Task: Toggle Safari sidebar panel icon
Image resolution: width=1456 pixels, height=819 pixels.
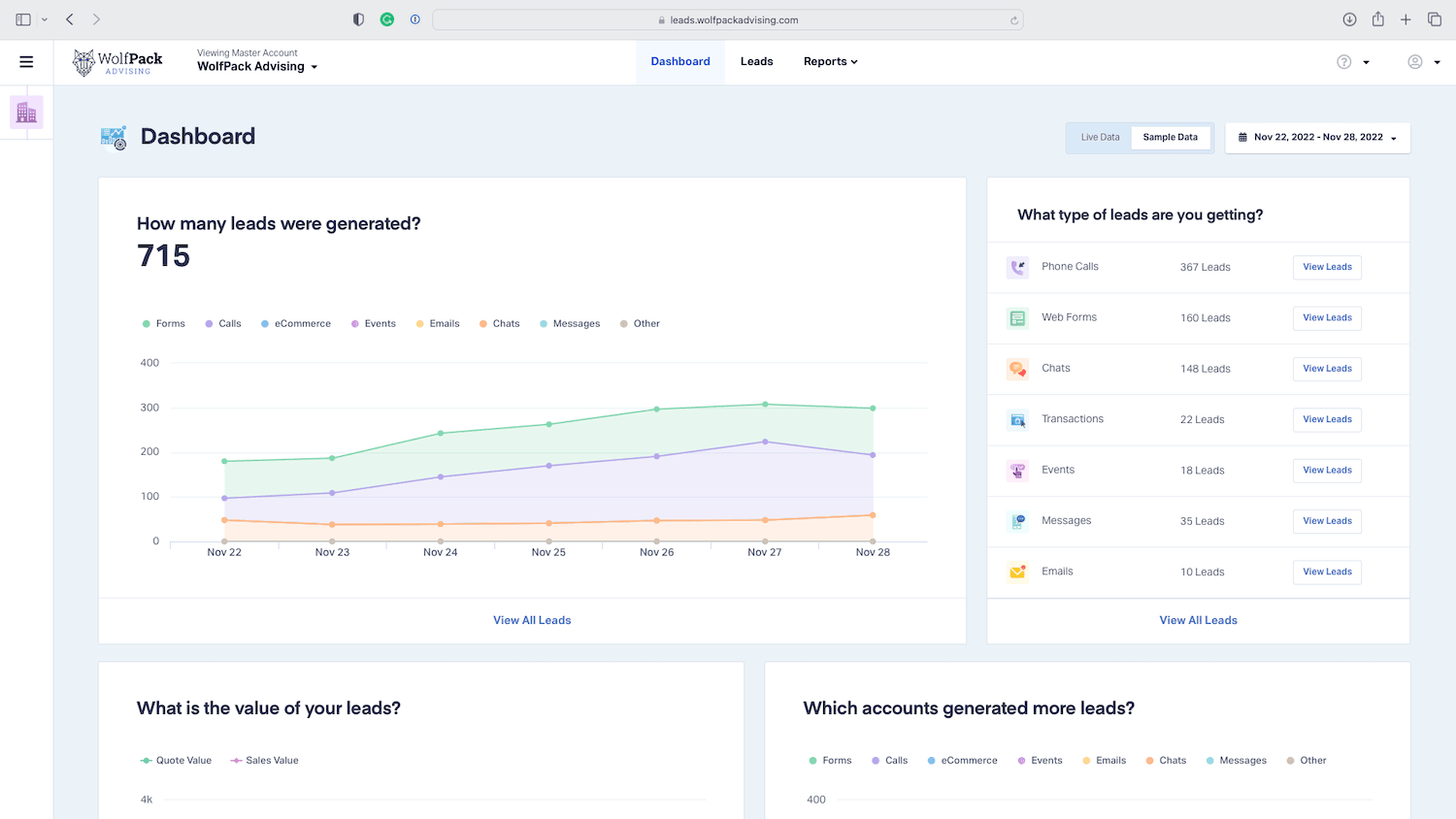Action: pos(23,19)
